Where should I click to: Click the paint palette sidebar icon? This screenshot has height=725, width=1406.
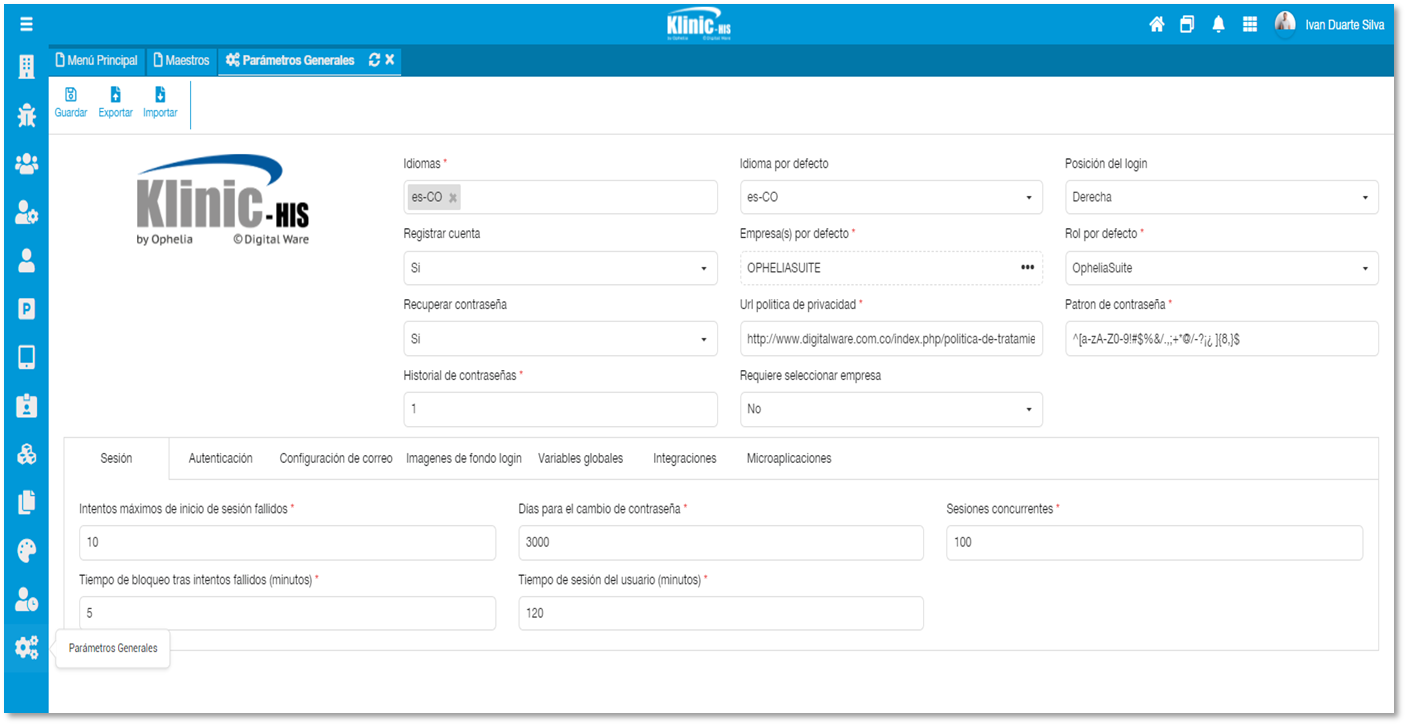click(x=26, y=551)
